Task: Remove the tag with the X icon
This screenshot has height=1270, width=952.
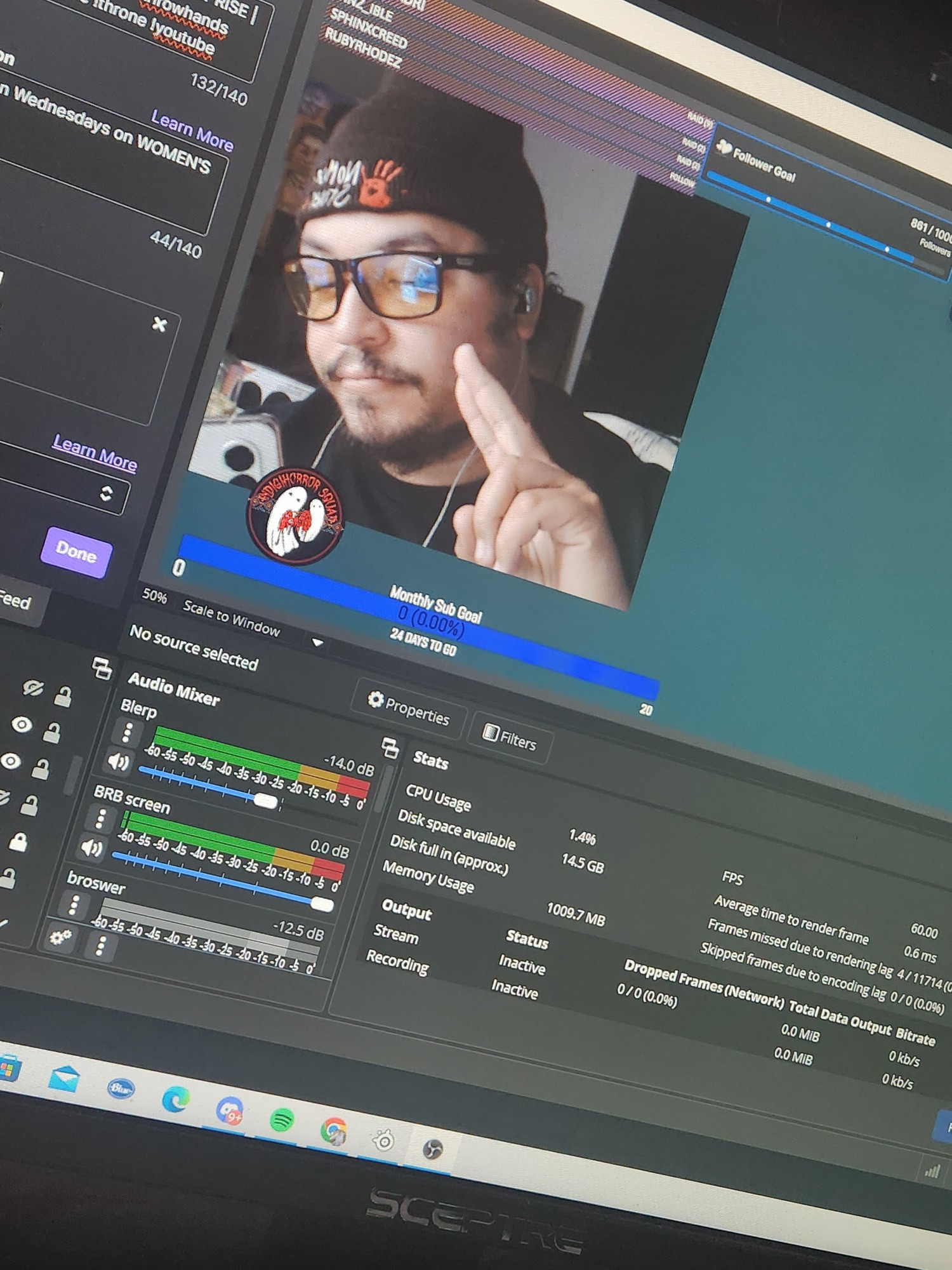Action: (x=159, y=324)
